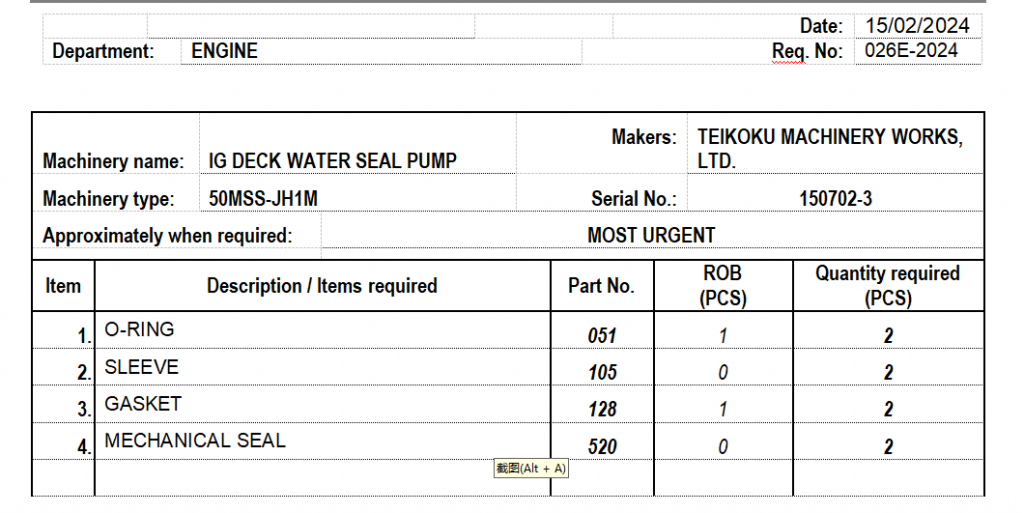Click the date value 15/02/2024
The width and height of the screenshot is (1024, 513).
917,26
